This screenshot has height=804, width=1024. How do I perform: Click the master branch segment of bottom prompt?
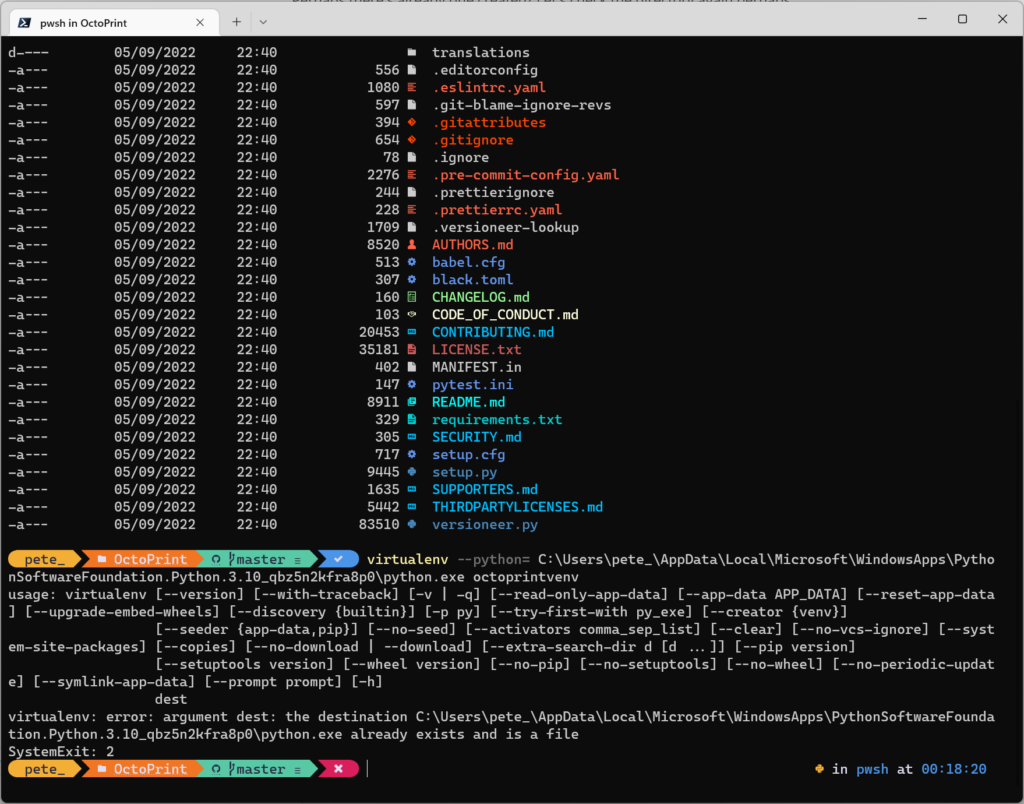[x=257, y=769]
